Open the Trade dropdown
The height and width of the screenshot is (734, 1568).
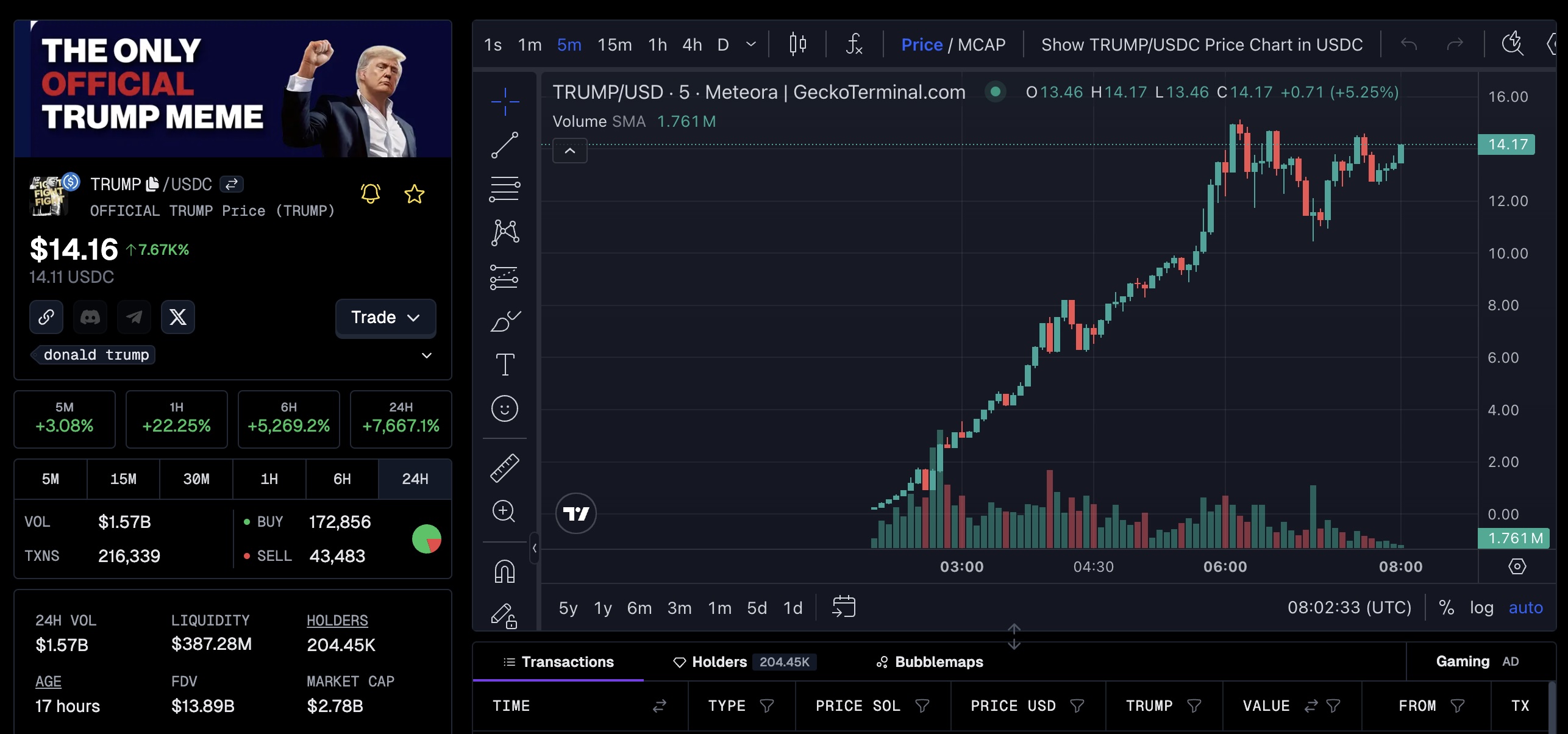(x=385, y=317)
